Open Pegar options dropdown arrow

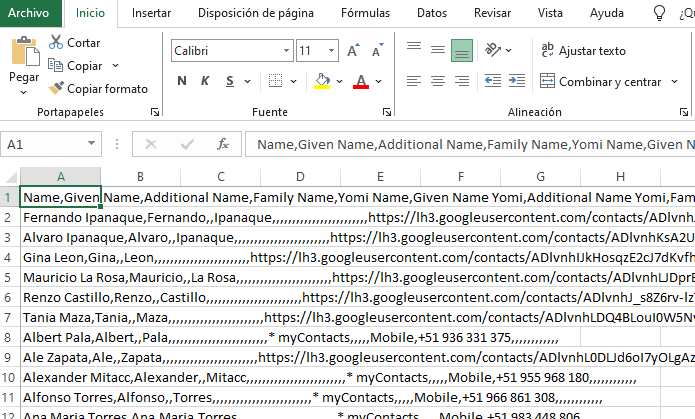pos(23,93)
